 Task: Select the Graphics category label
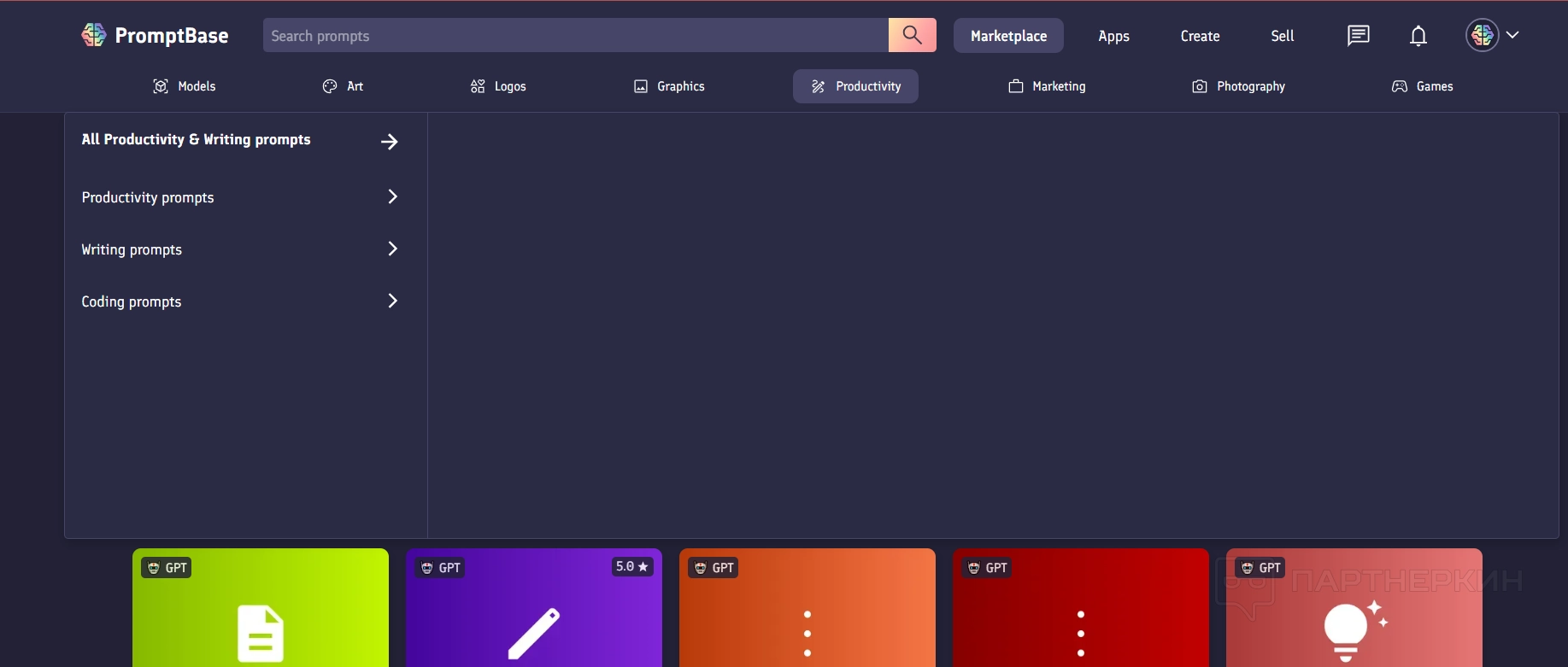point(681,87)
